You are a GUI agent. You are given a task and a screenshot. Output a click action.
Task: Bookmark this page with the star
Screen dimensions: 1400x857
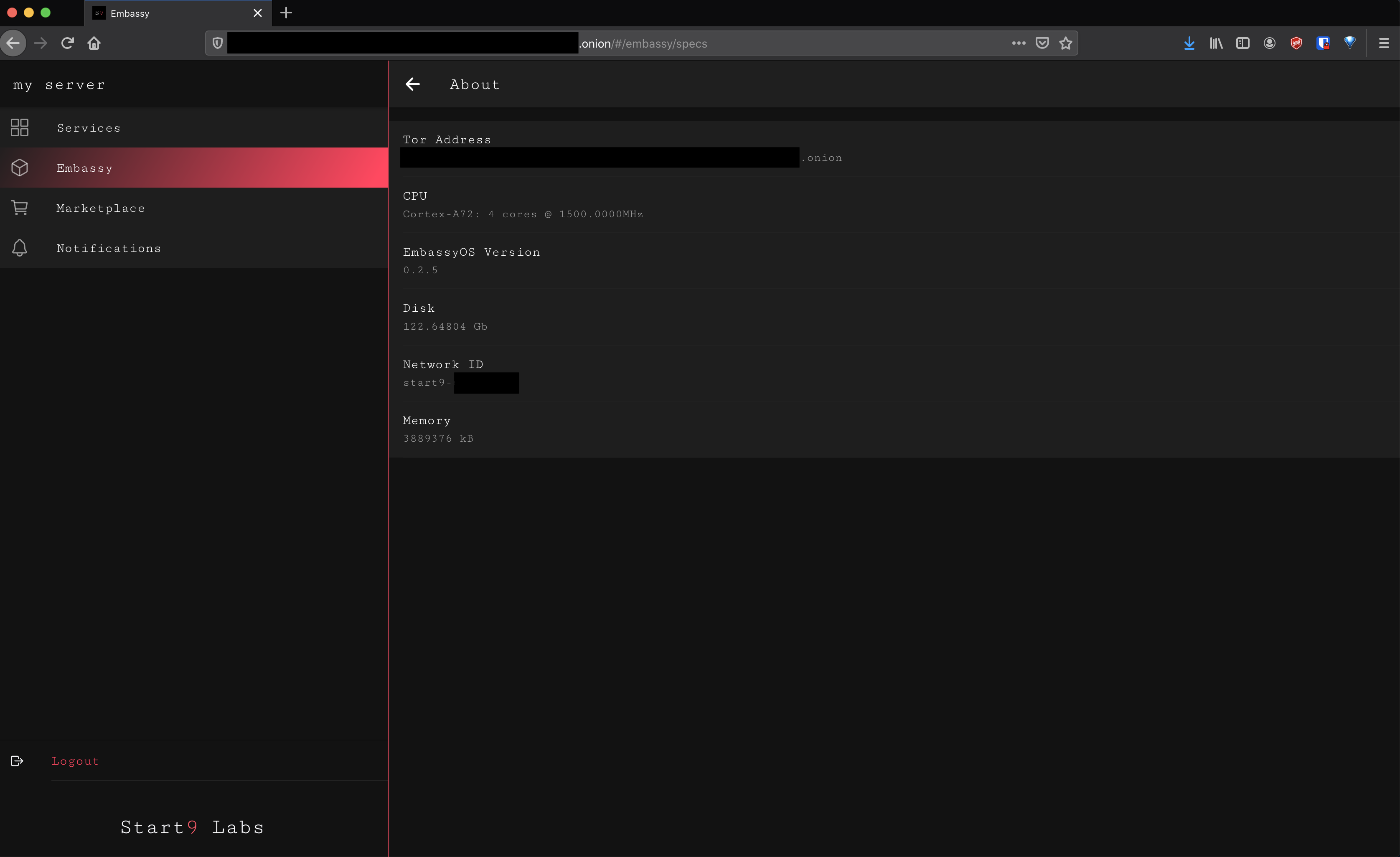tap(1065, 43)
